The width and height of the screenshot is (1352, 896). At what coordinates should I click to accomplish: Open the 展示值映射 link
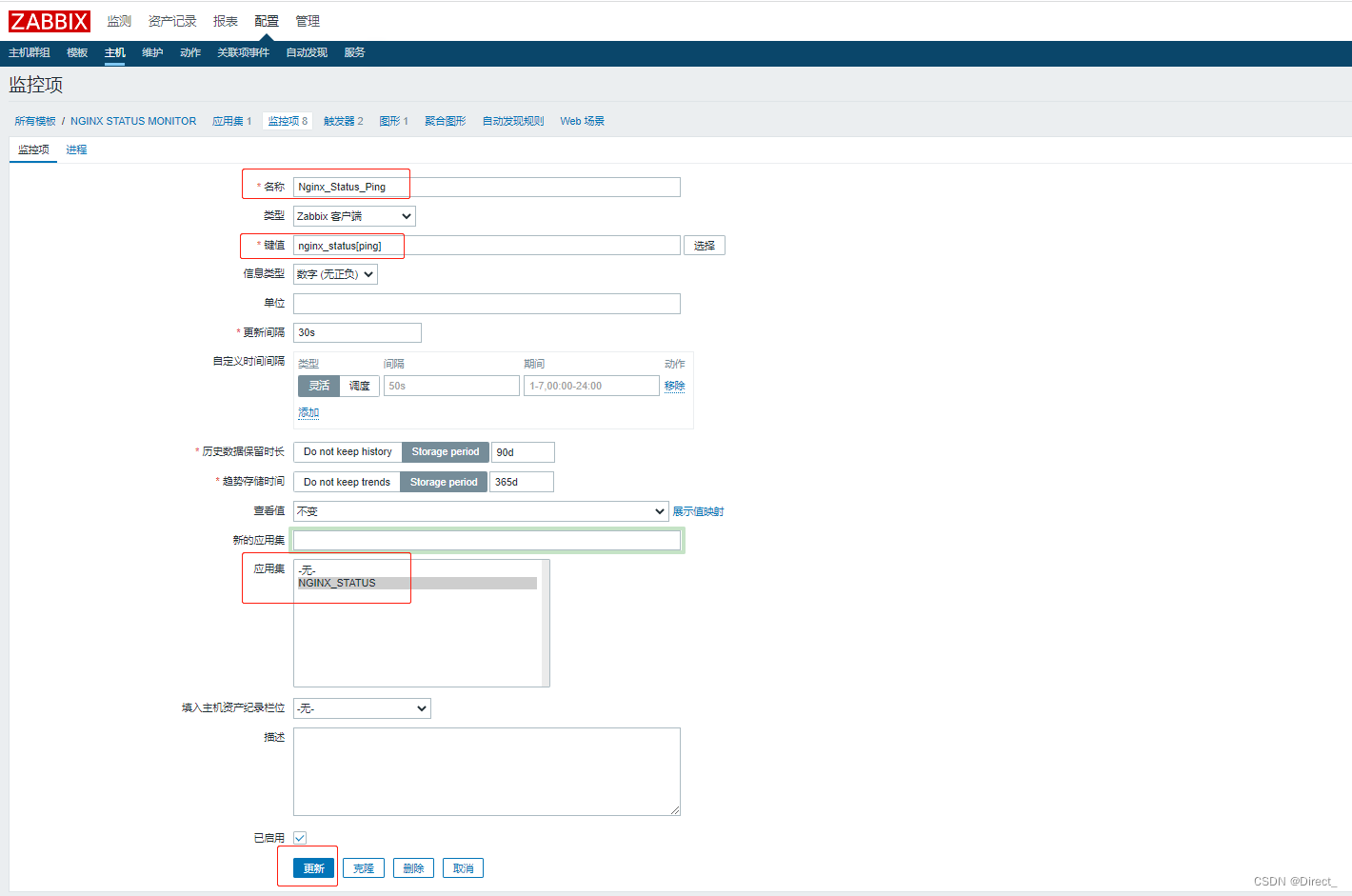pos(698,511)
